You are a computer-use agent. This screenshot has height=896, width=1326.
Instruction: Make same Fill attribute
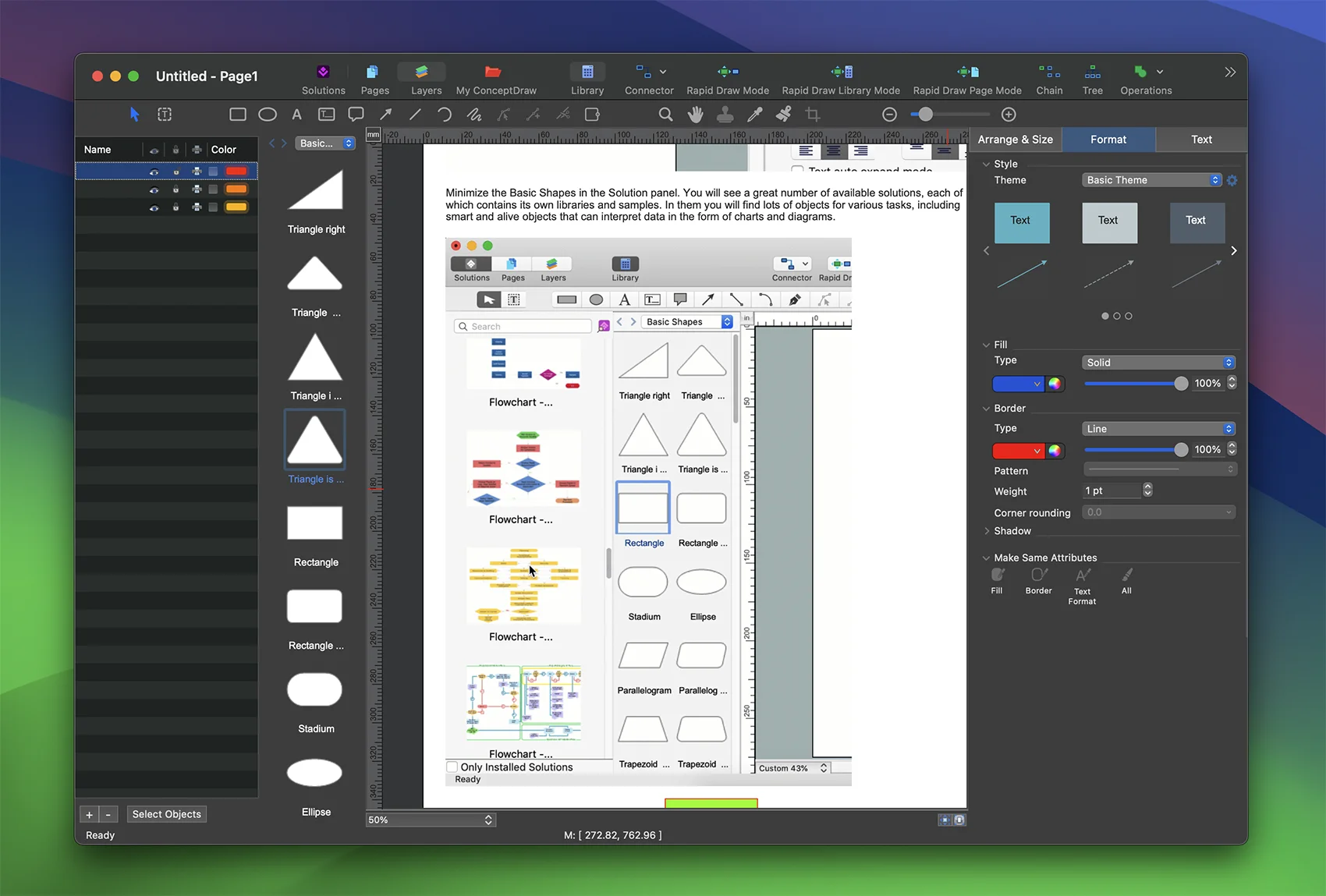point(997,581)
